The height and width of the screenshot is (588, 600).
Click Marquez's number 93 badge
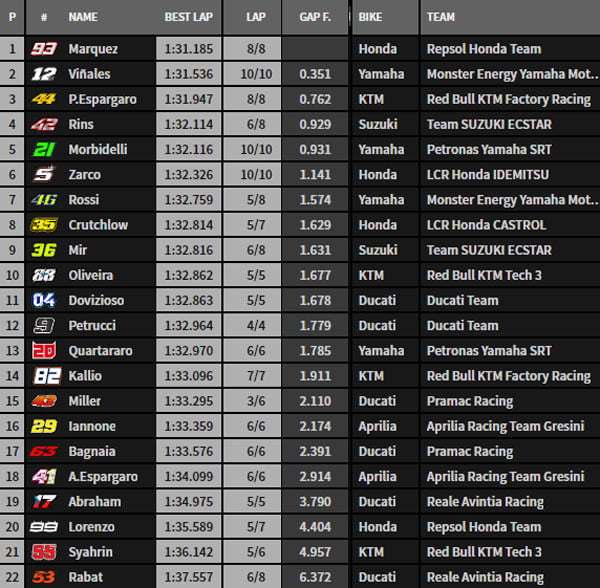coord(44,48)
